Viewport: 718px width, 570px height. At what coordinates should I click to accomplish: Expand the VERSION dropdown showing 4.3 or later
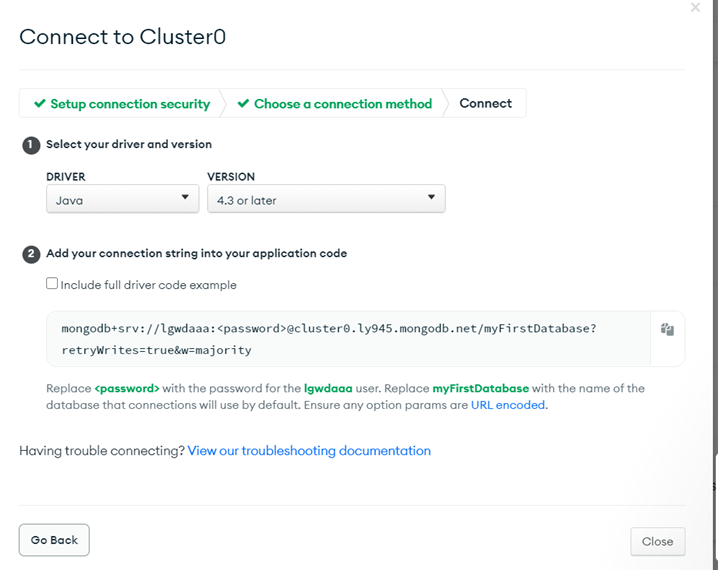tap(326, 199)
